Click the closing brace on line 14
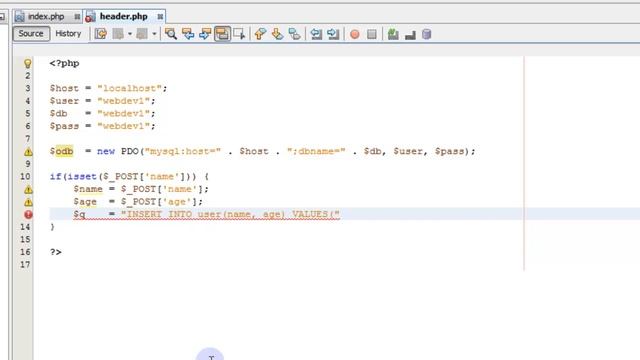 coord(52,227)
